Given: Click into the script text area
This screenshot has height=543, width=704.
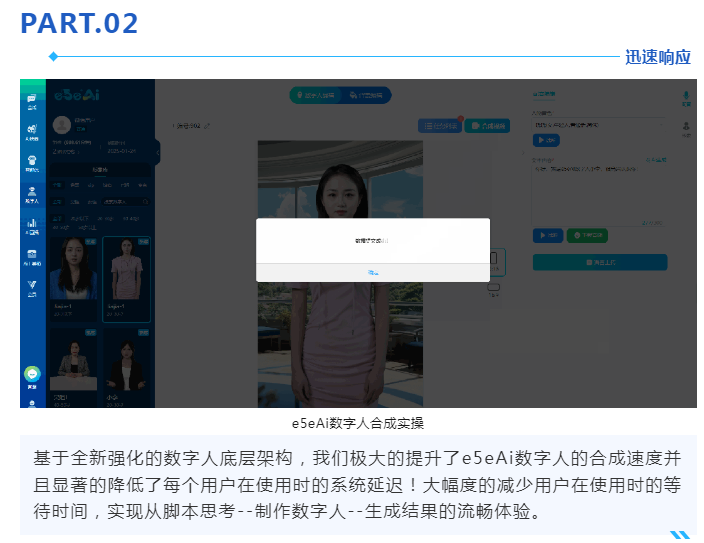Looking at the screenshot, I should click(x=599, y=195).
